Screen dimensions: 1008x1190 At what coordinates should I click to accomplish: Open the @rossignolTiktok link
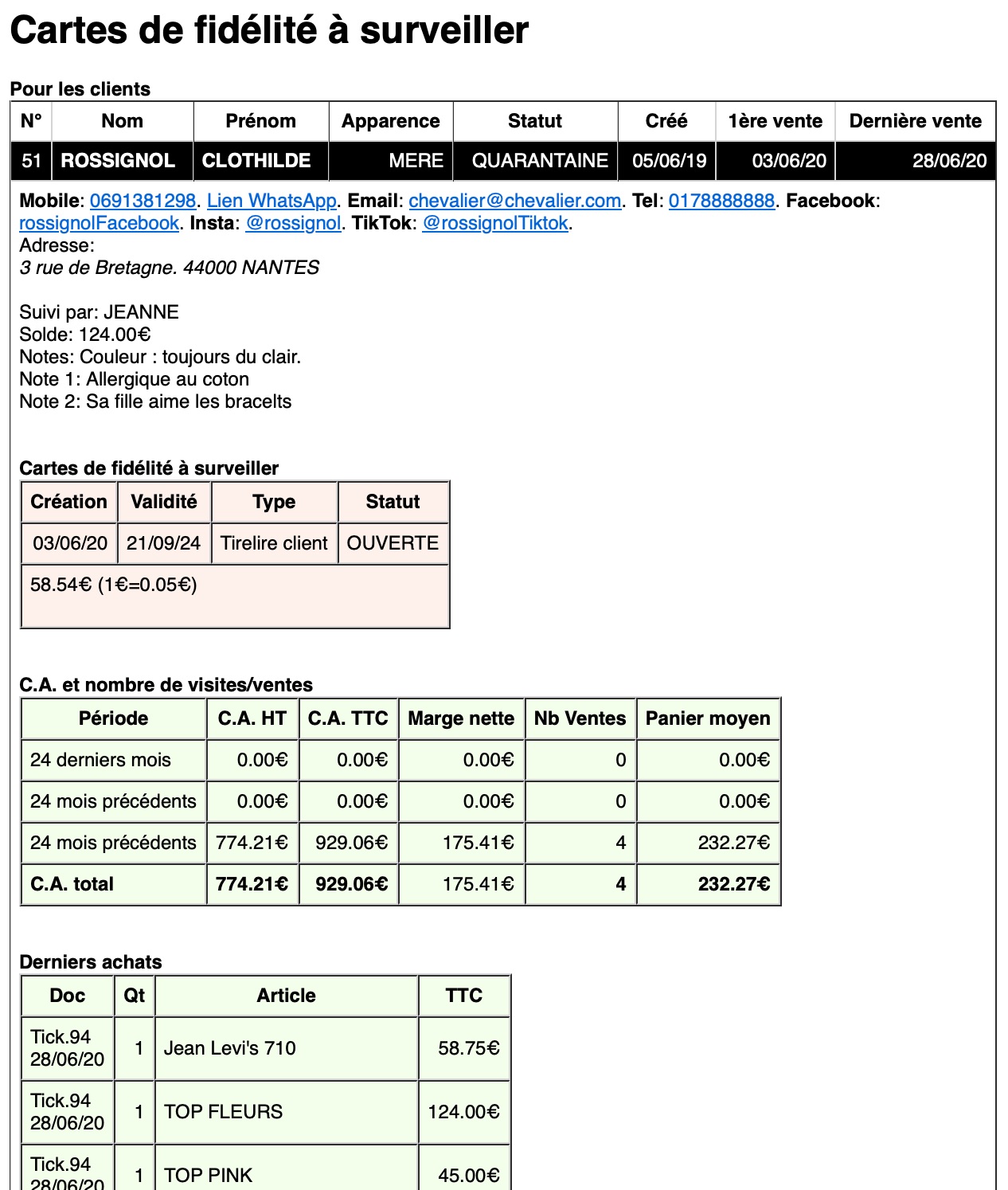(495, 223)
